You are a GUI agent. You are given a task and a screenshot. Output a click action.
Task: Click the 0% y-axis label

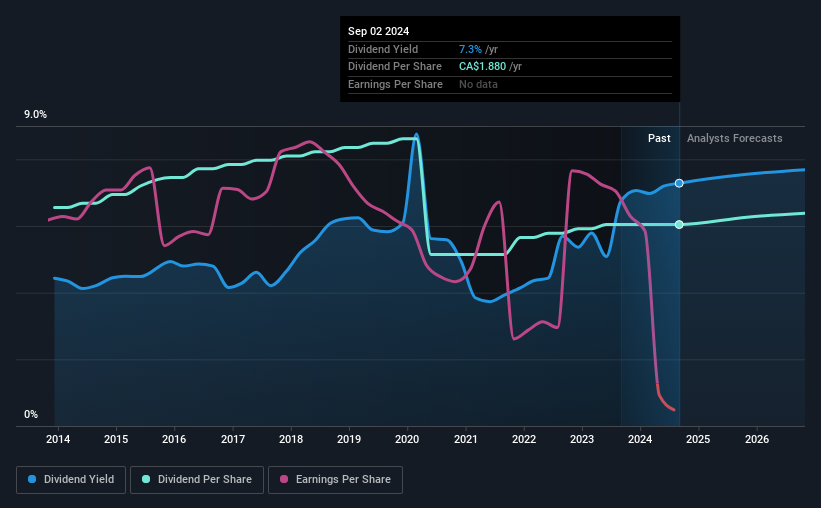point(31,414)
